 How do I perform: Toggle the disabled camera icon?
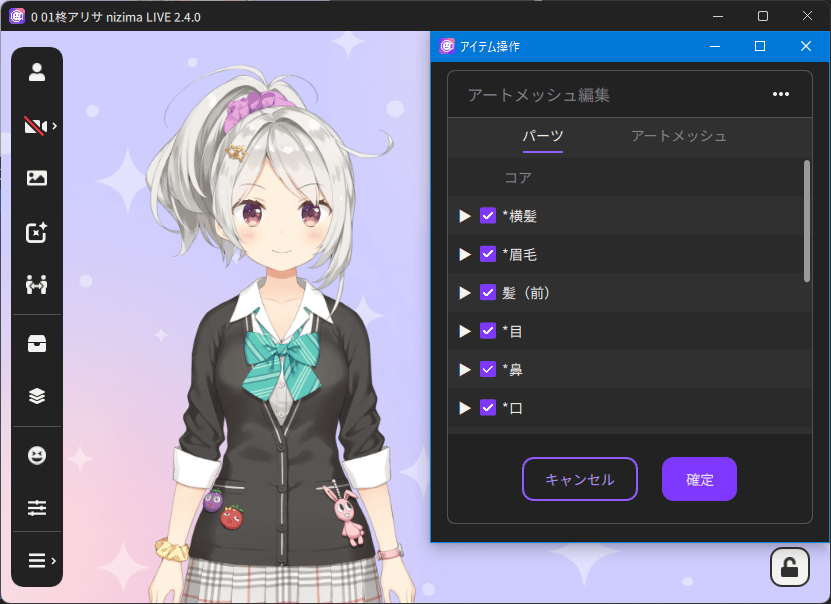click(x=36, y=126)
